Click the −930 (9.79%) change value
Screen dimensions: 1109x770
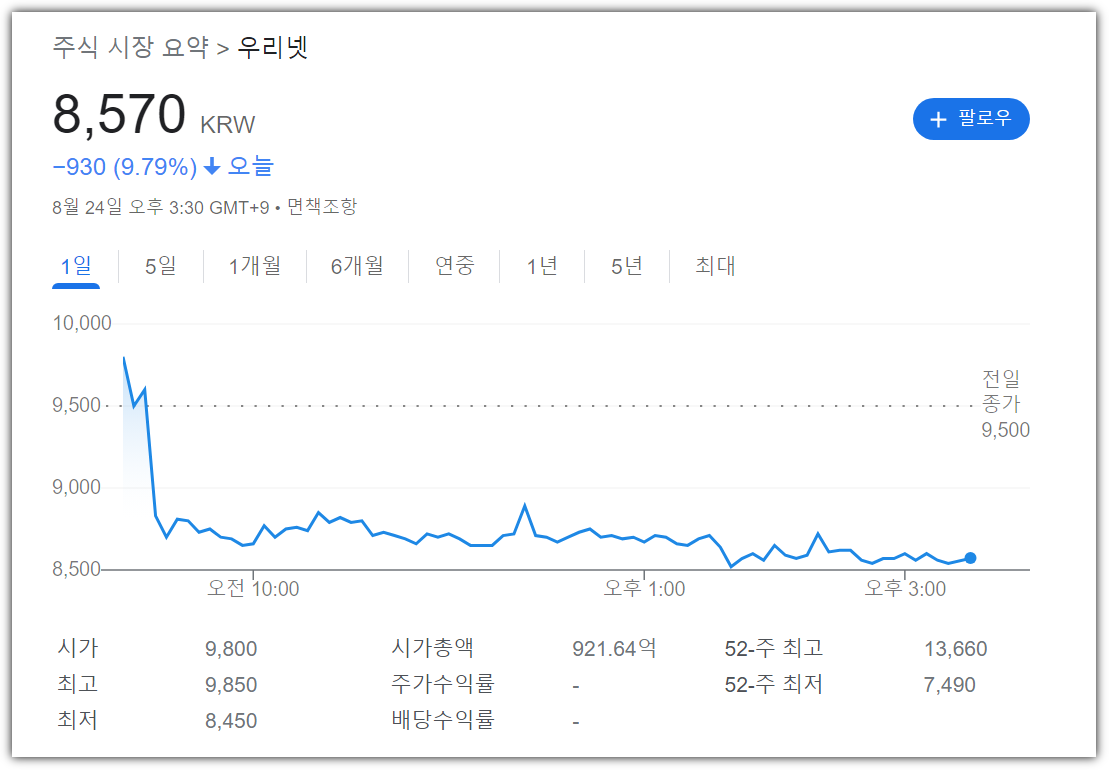tap(124, 167)
